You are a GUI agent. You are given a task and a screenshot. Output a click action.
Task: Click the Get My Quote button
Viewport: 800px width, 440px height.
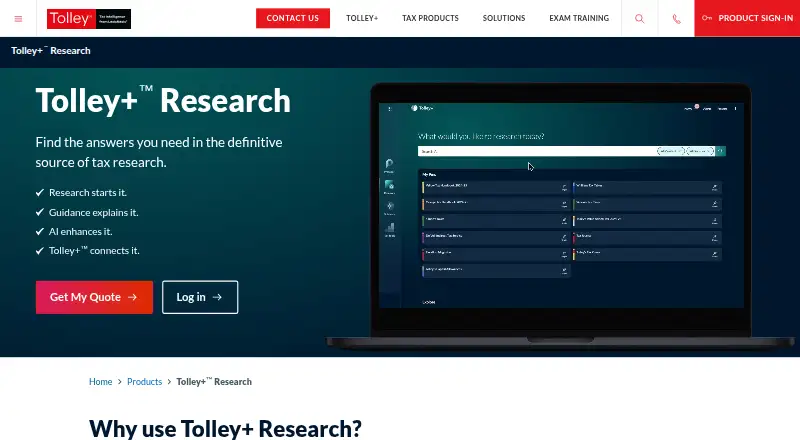[x=94, y=297]
